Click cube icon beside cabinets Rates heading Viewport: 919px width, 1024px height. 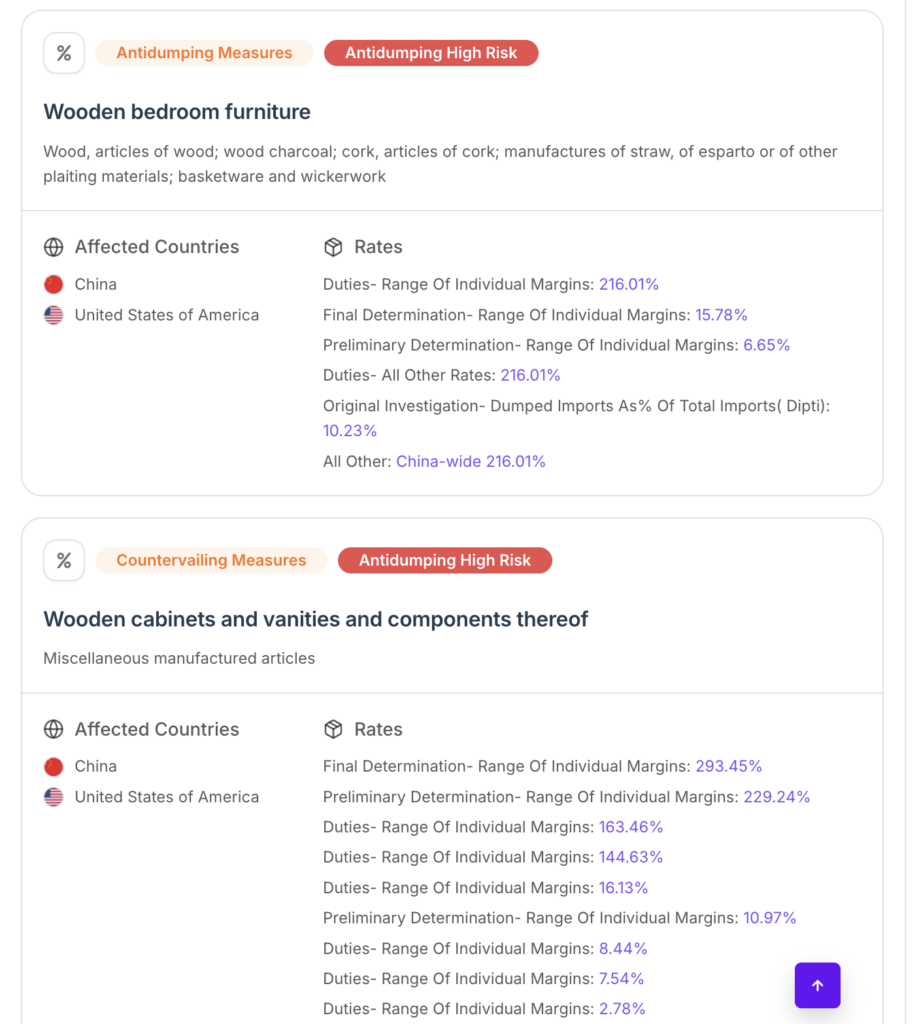pyautogui.click(x=333, y=729)
